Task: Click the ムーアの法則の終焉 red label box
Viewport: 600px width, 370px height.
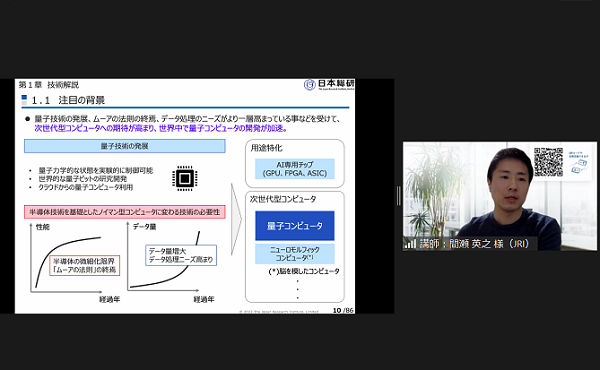Action: tap(85, 266)
